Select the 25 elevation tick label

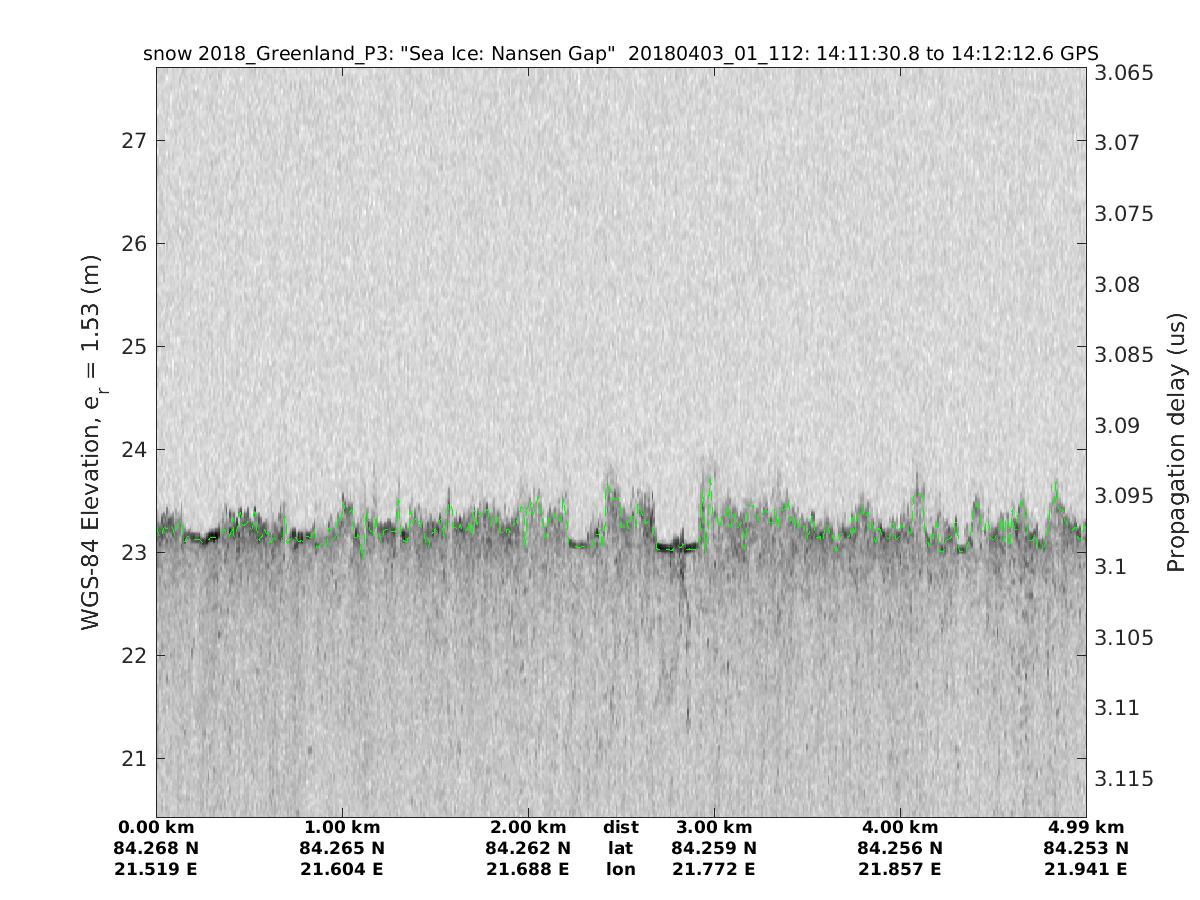131,347
